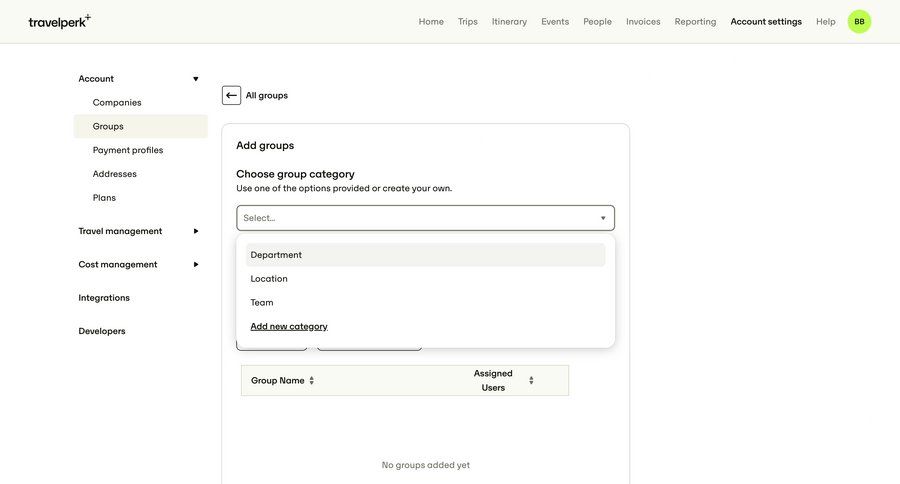Open Companies in the sidebar
The image size is (900, 484).
click(x=117, y=102)
